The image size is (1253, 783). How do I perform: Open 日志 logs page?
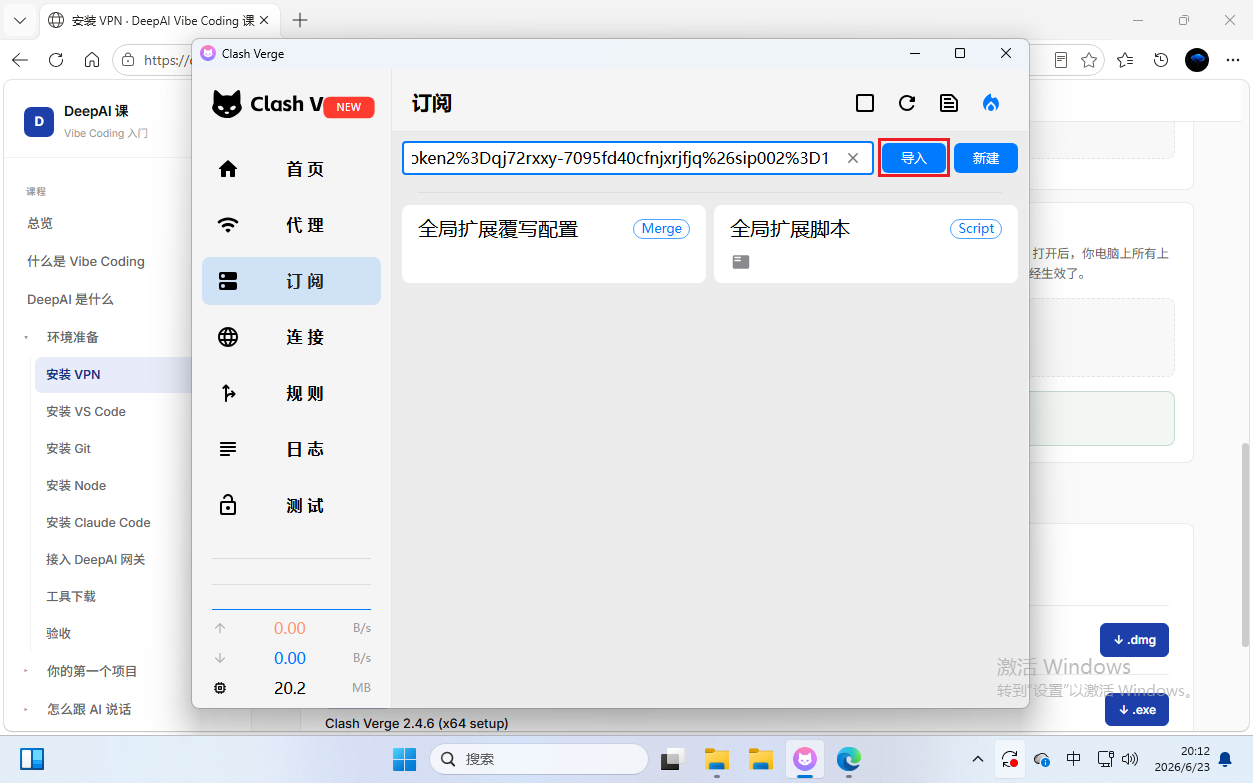pos(291,449)
